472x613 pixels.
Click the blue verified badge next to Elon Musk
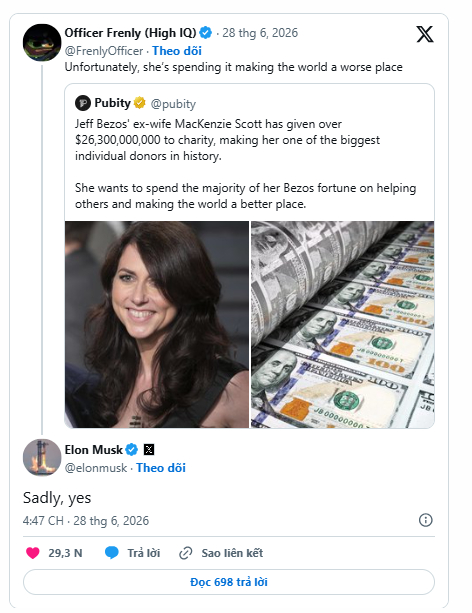(x=132, y=450)
